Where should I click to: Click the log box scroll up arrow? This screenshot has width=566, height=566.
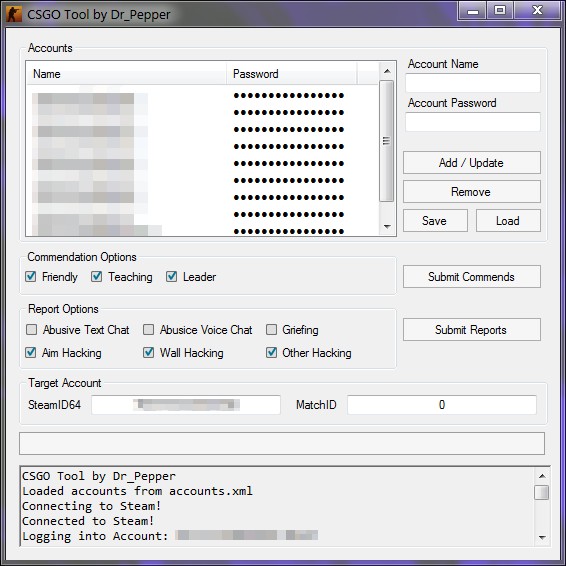pos(542,476)
